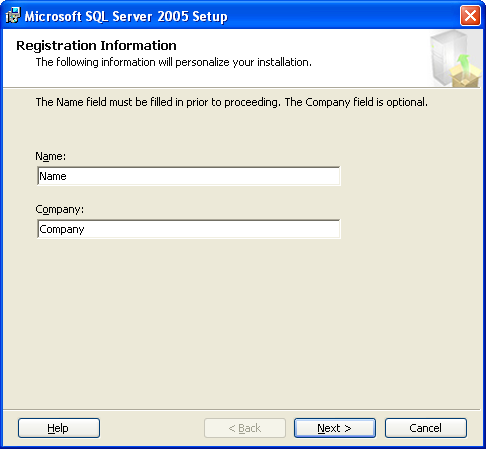The width and height of the screenshot is (486, 449).
Task: Close the SQL Server 2005 Setup window
Action: coord(470,15)
